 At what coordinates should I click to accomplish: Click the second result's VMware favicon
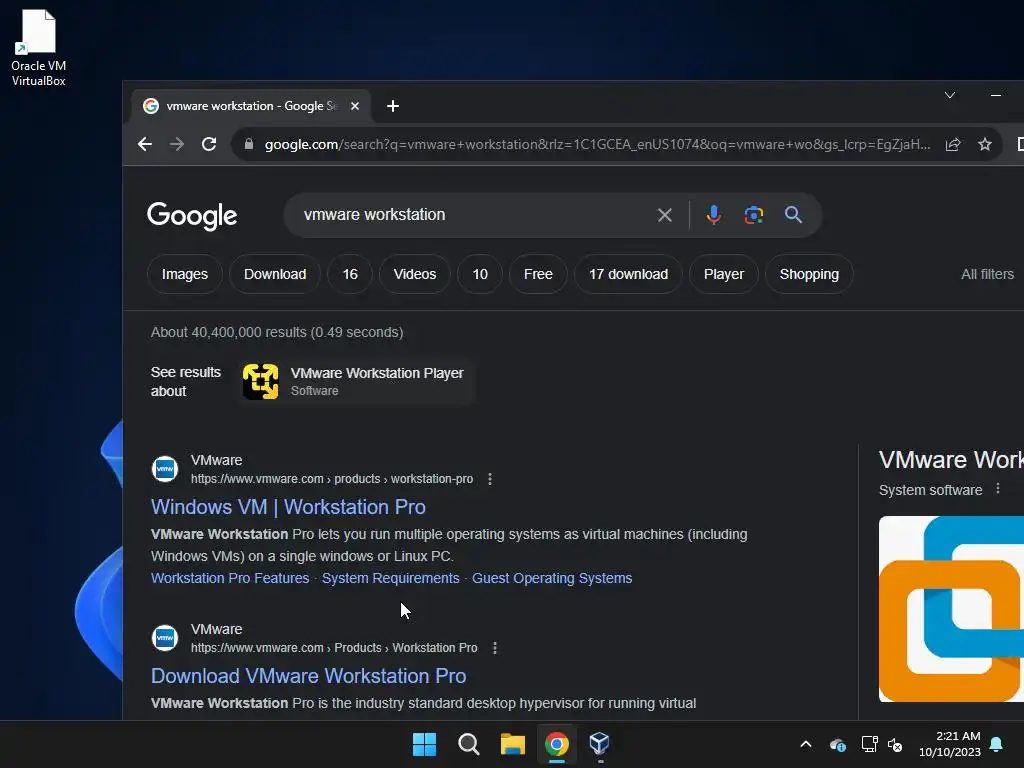coord(165,638)
